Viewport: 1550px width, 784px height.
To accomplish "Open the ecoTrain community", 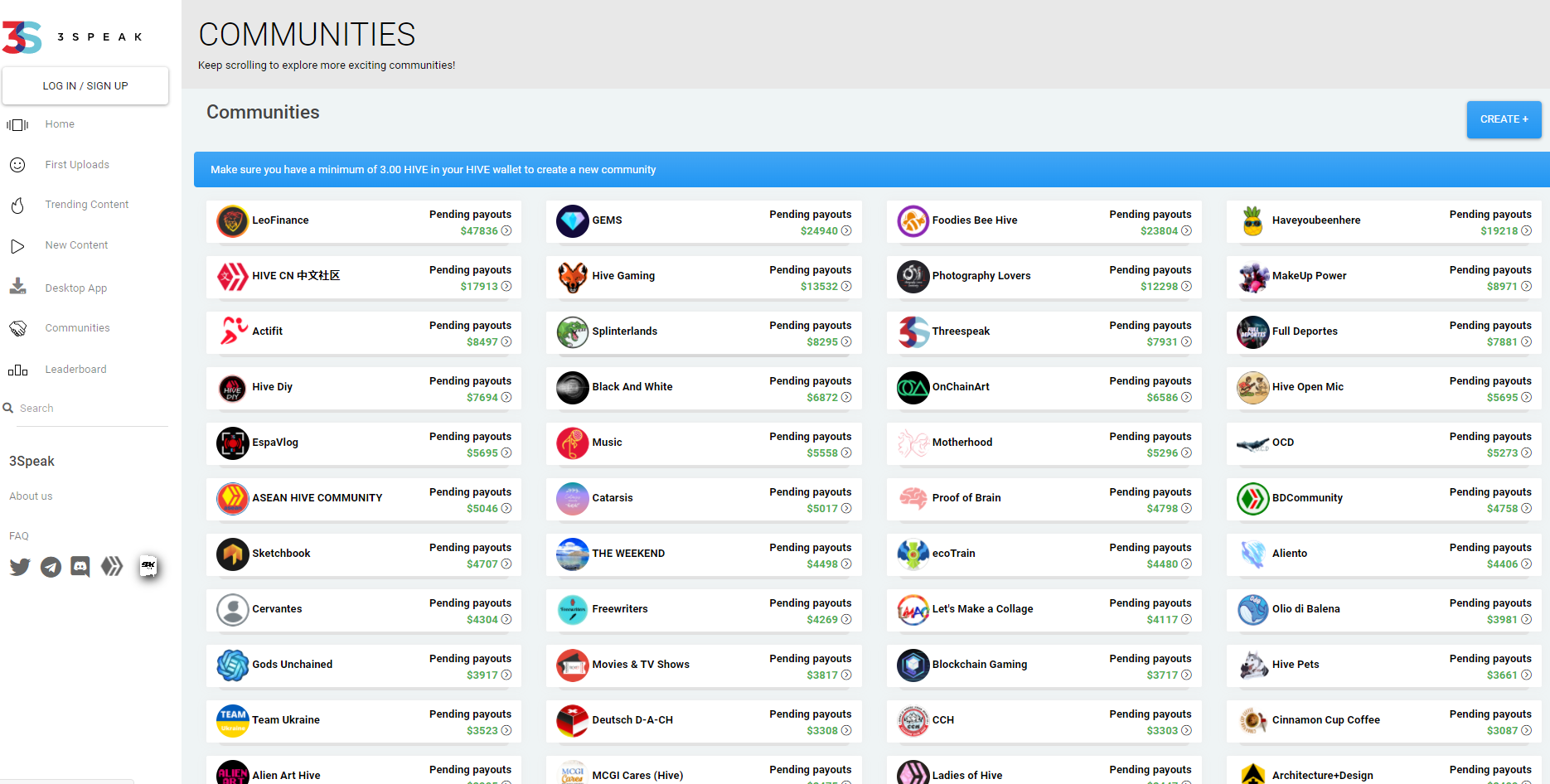I will point(1044,554).
